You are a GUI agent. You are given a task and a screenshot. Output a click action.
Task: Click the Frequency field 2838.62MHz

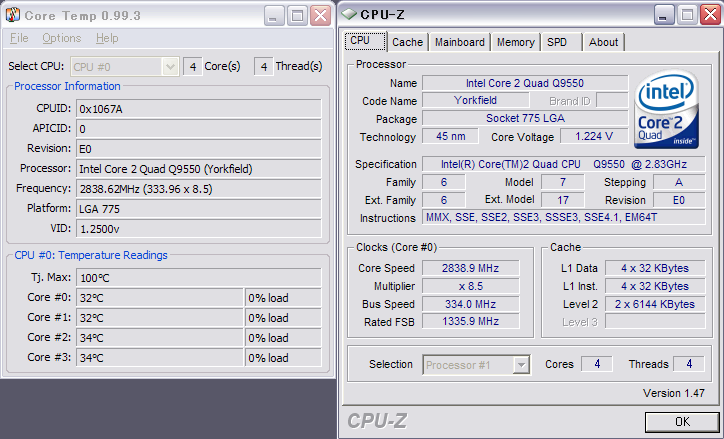199,189
